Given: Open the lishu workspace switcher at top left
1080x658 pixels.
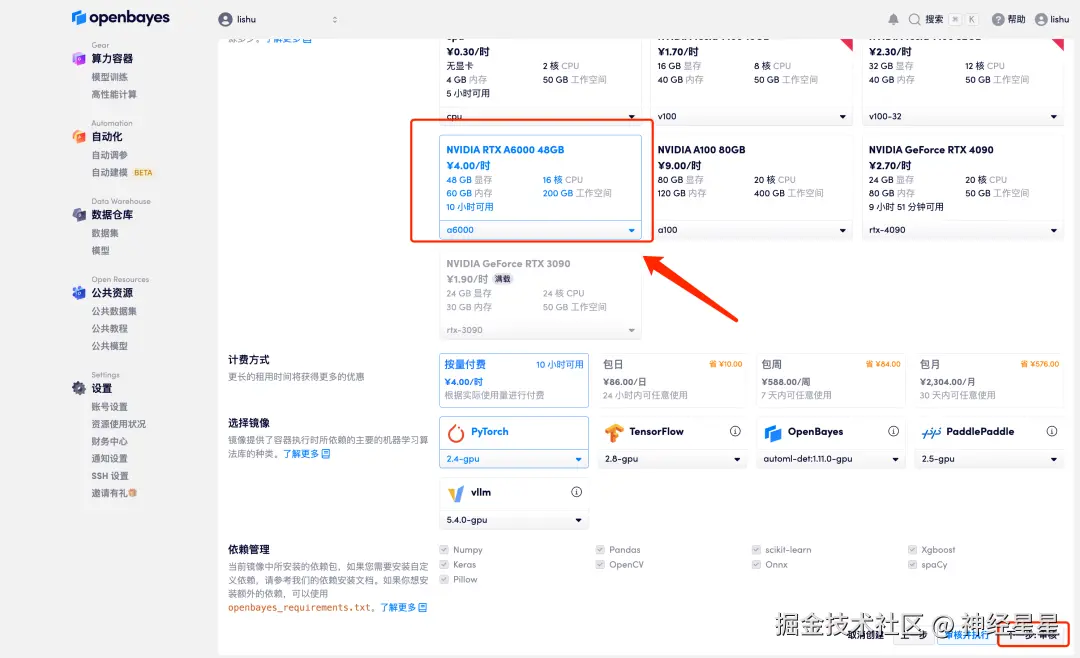Looking at the screenshot, I should pos(278,19).
